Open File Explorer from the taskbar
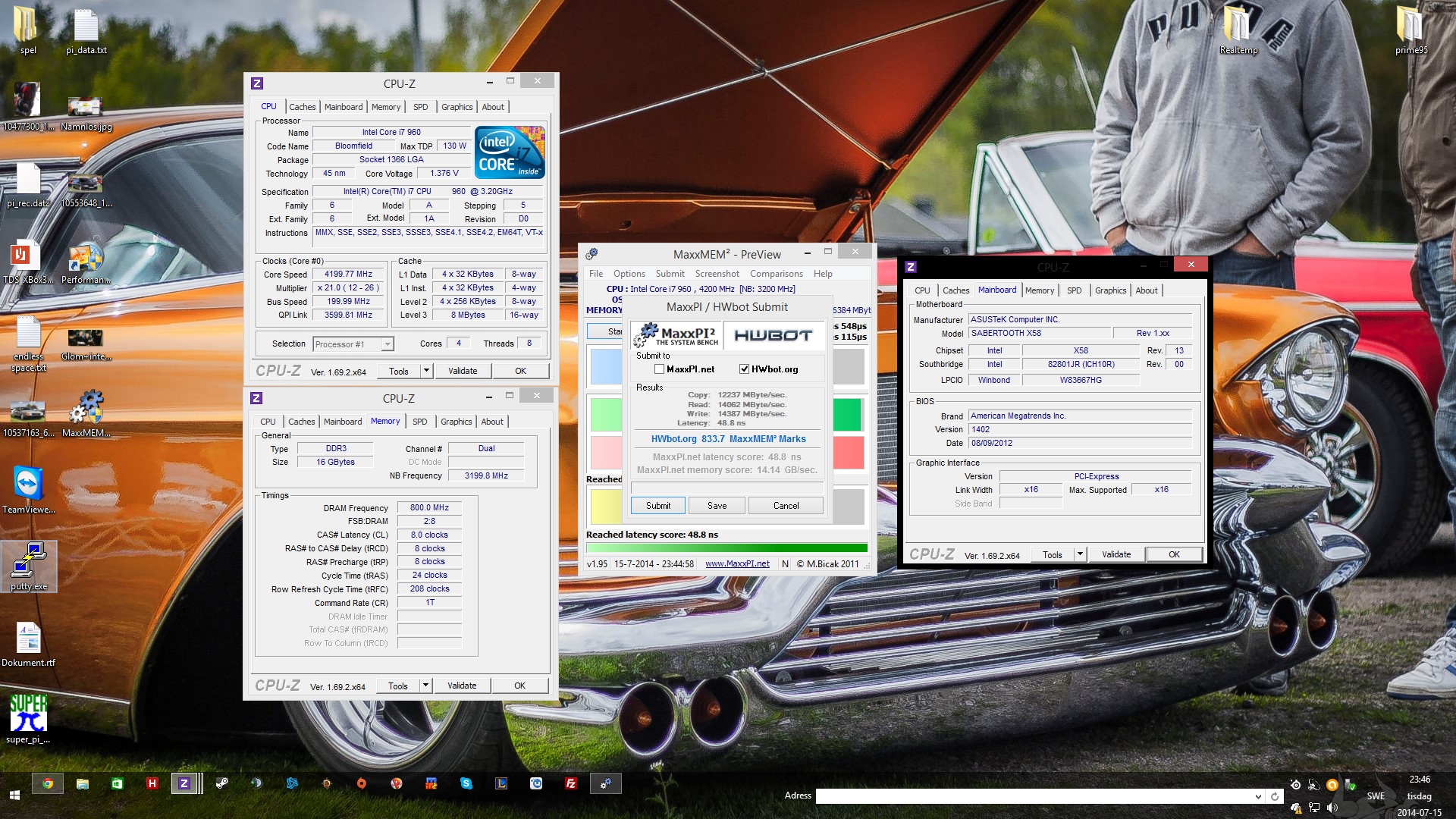The width and height of the screenshot is (1456, 819). [x=83, y=783]
